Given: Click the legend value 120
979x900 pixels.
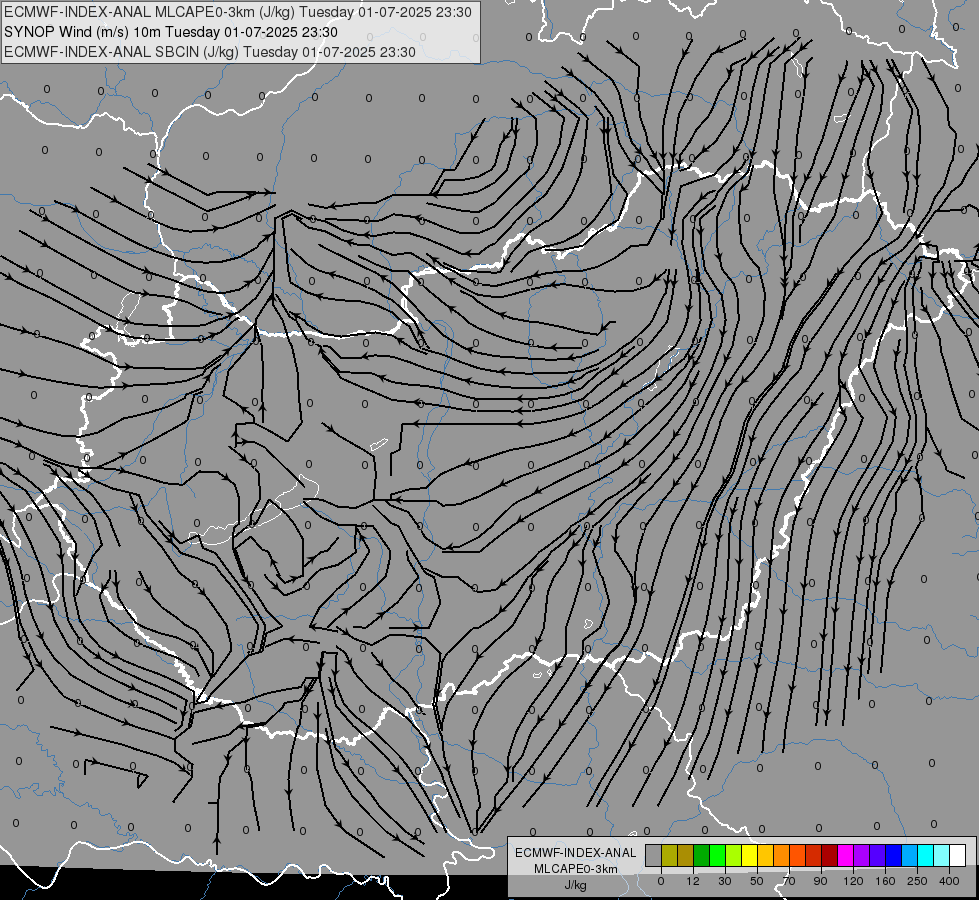Looking at the screenshot, I should 853,881.
